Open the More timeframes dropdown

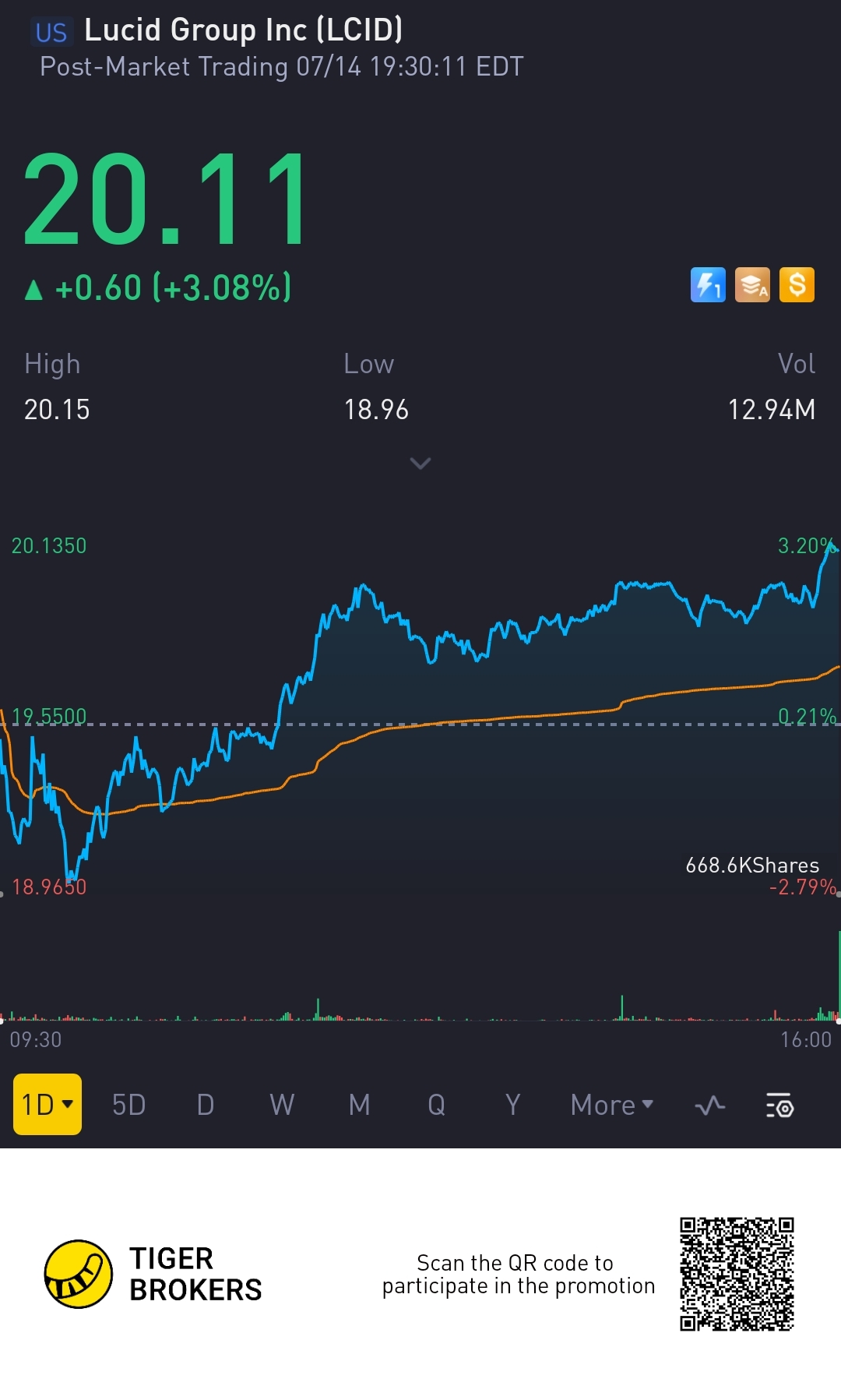coord(612,1105)
